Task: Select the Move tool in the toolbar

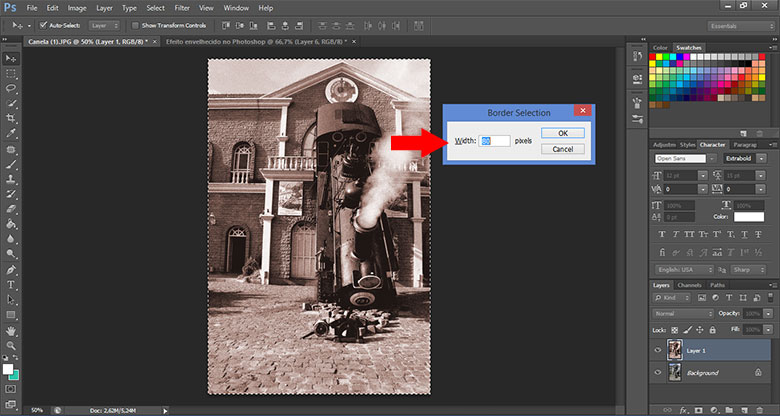Action: [x=10, y=59]
